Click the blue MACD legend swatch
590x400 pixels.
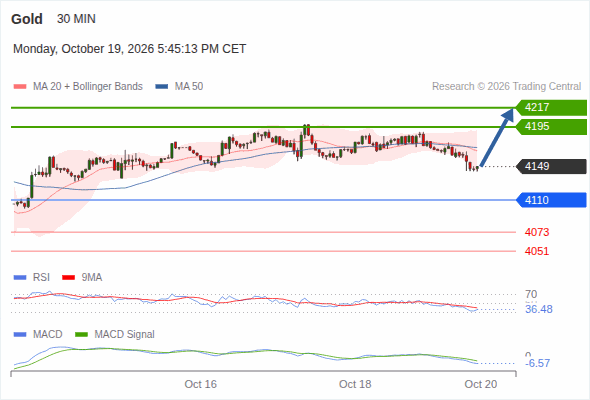(x=20, y=335)
